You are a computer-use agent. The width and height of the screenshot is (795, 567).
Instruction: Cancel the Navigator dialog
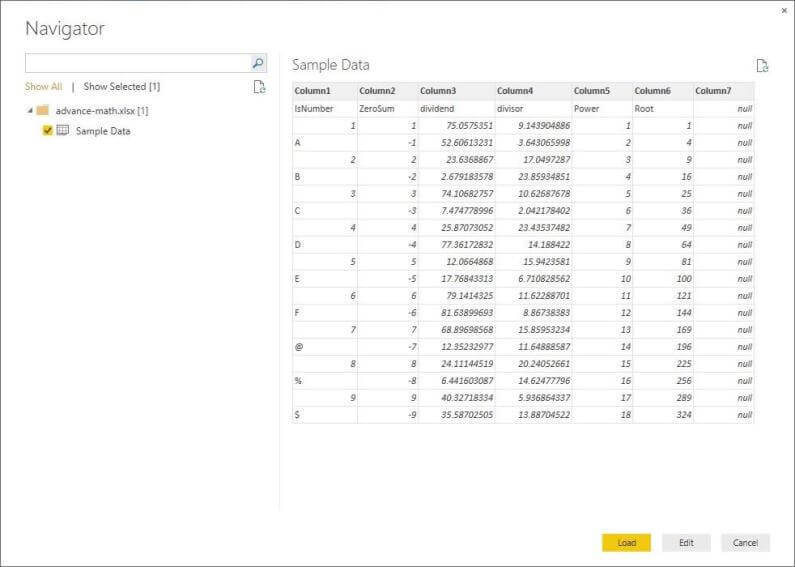(745, 543)
